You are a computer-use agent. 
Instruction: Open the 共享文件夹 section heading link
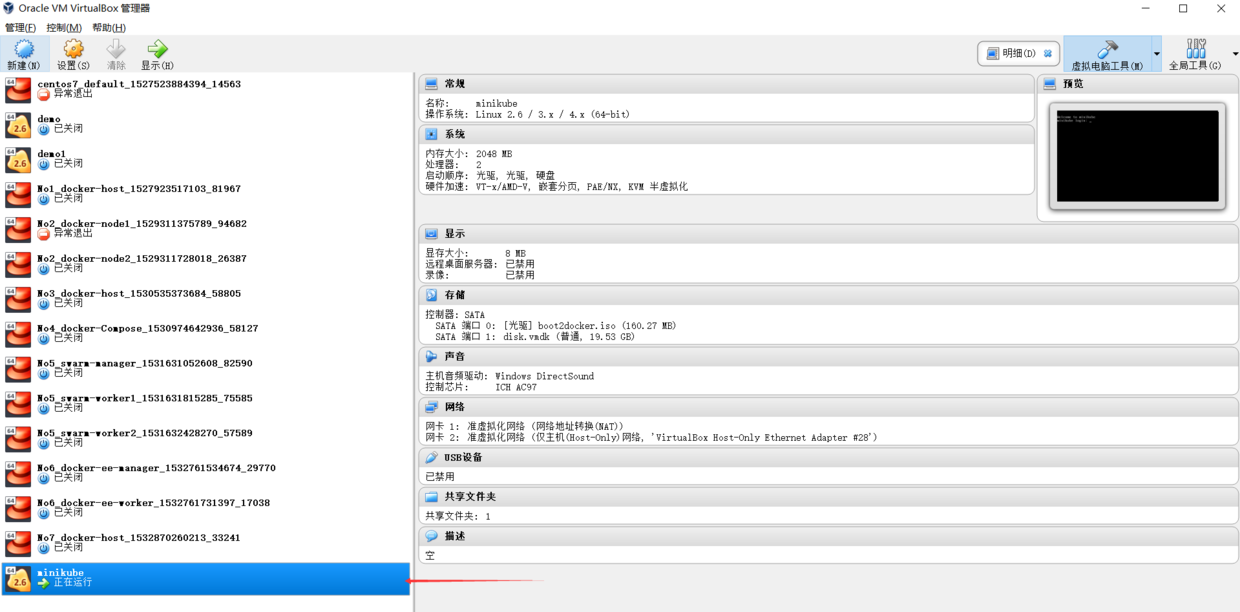click(x=470, y=496)
